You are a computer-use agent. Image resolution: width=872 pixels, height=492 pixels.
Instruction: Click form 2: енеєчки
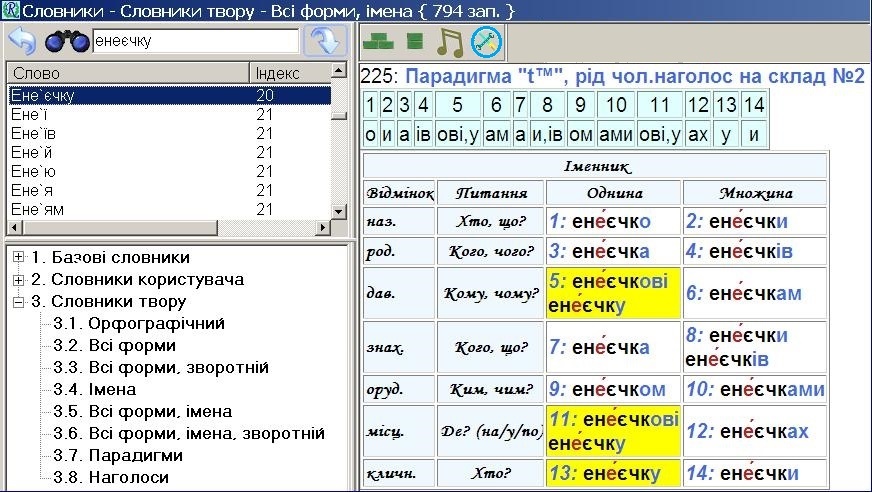(x=755, y=221)
